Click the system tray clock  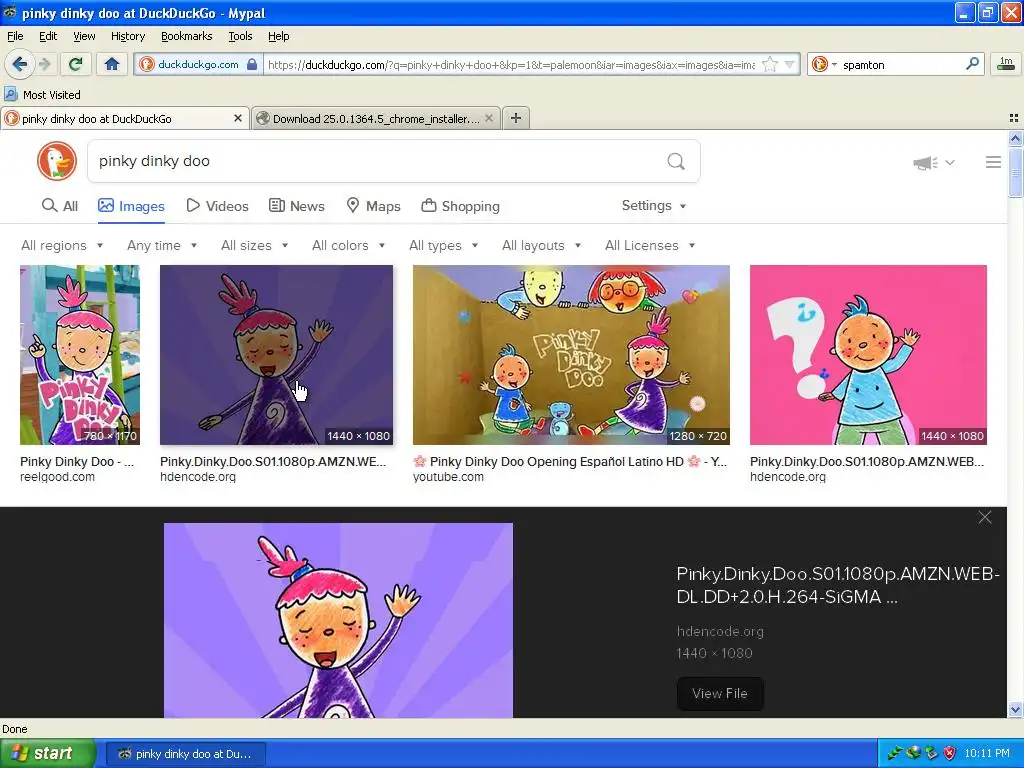click(987, 753)
